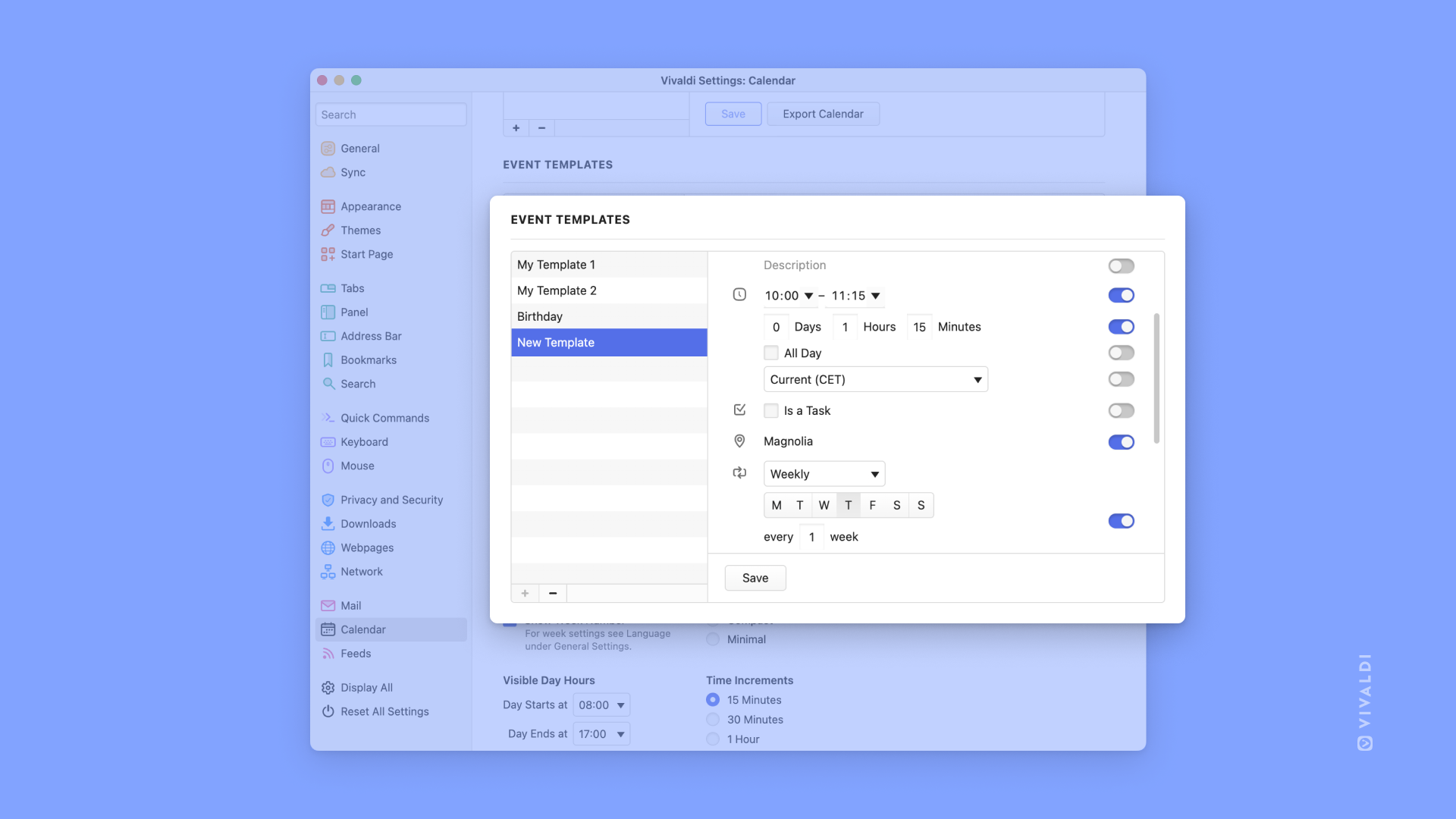Toggle the Is a Task switch on

(1121, 410)
